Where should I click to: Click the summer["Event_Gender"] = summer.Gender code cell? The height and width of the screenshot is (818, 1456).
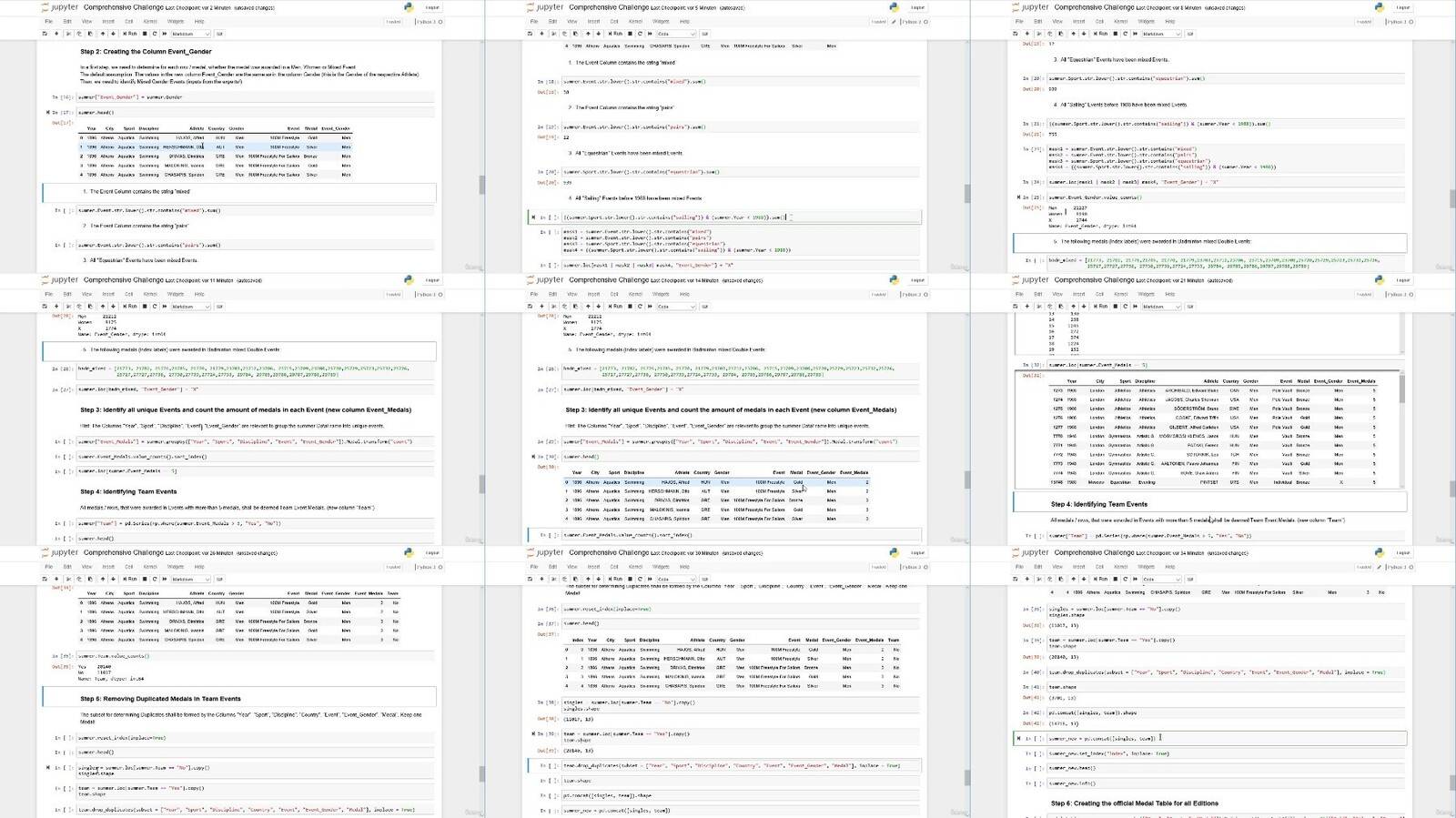coord(256,96)
